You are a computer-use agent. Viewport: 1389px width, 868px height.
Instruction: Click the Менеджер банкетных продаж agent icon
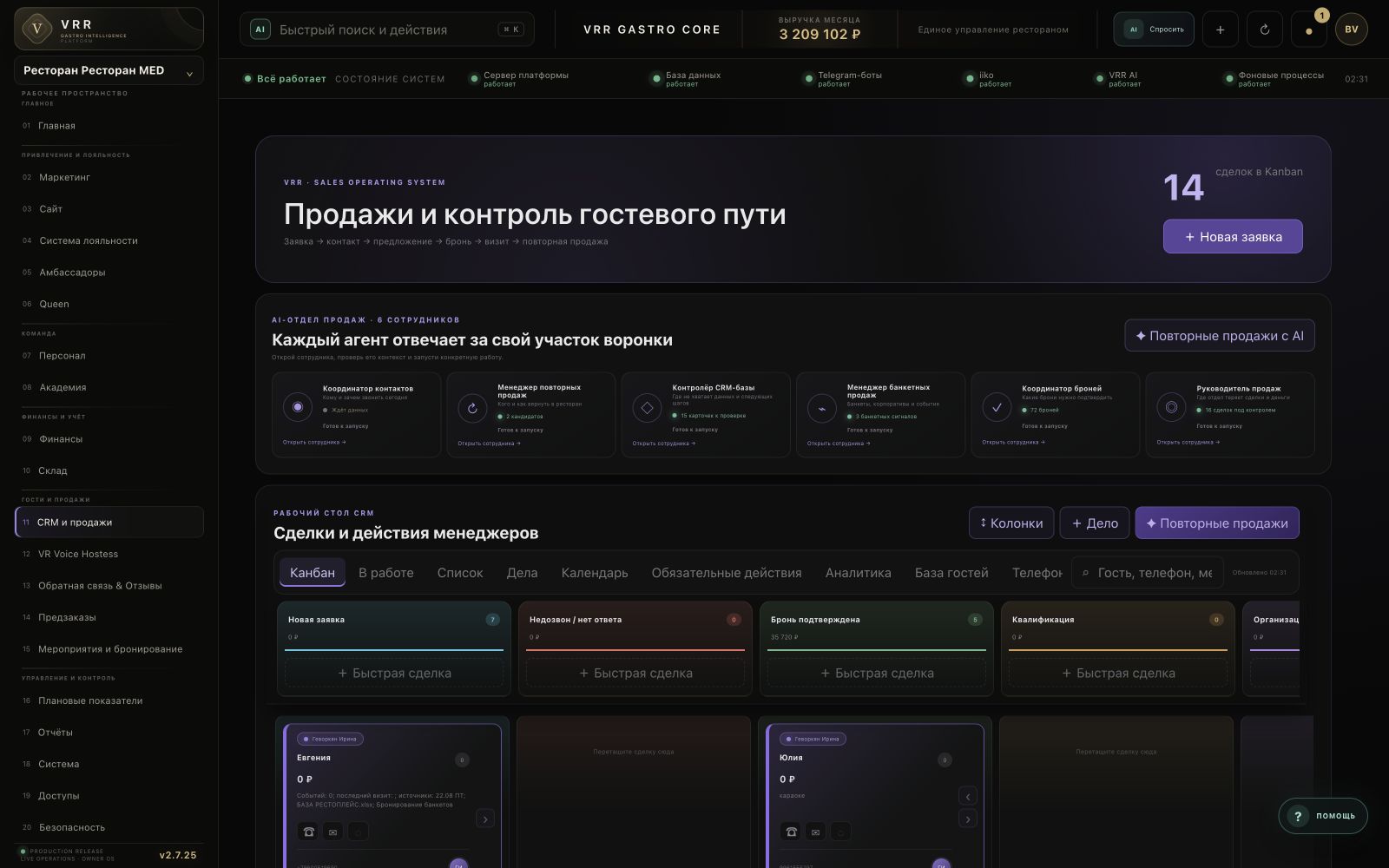click(x=821, y=408)
